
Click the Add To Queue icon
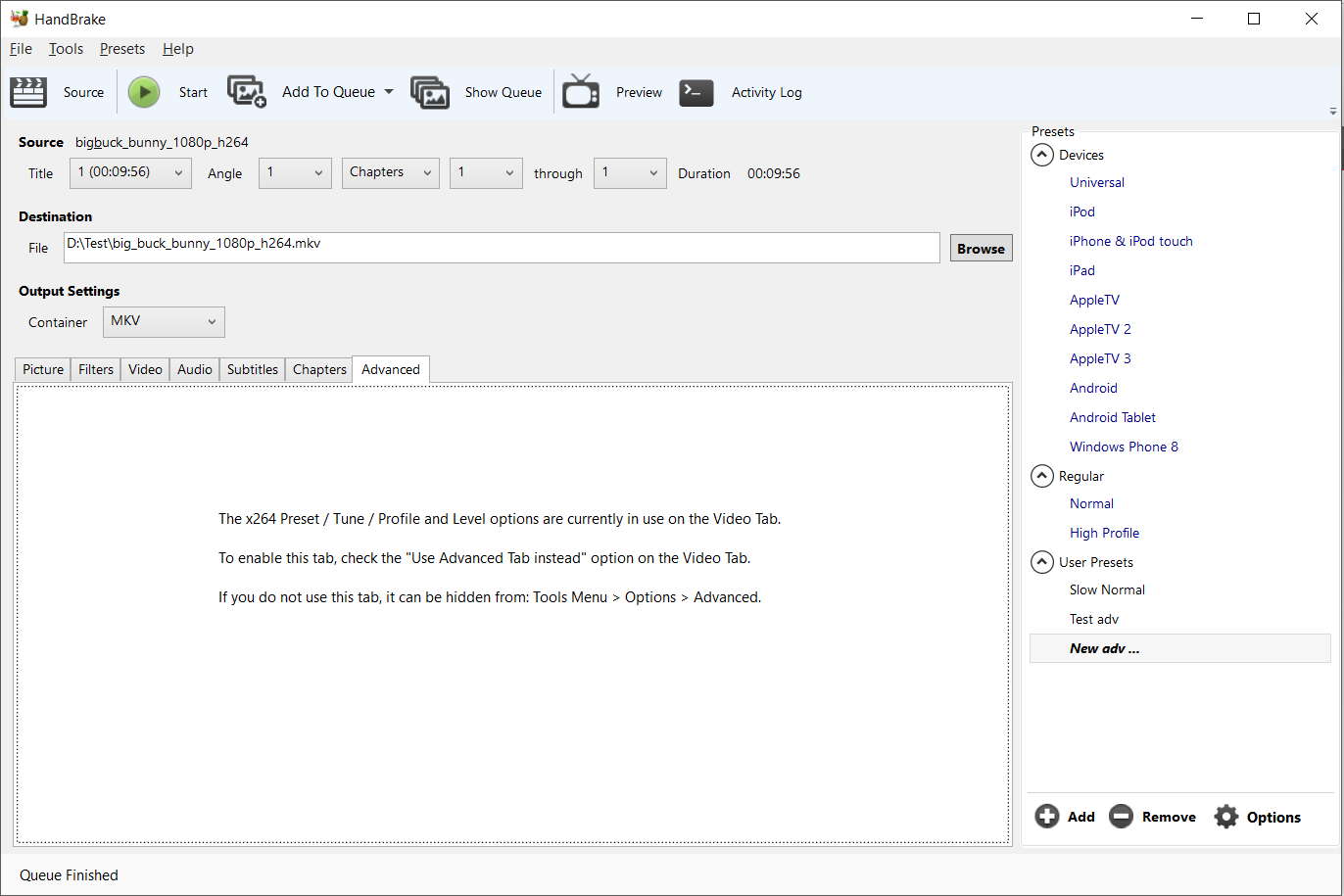[247, 92]
